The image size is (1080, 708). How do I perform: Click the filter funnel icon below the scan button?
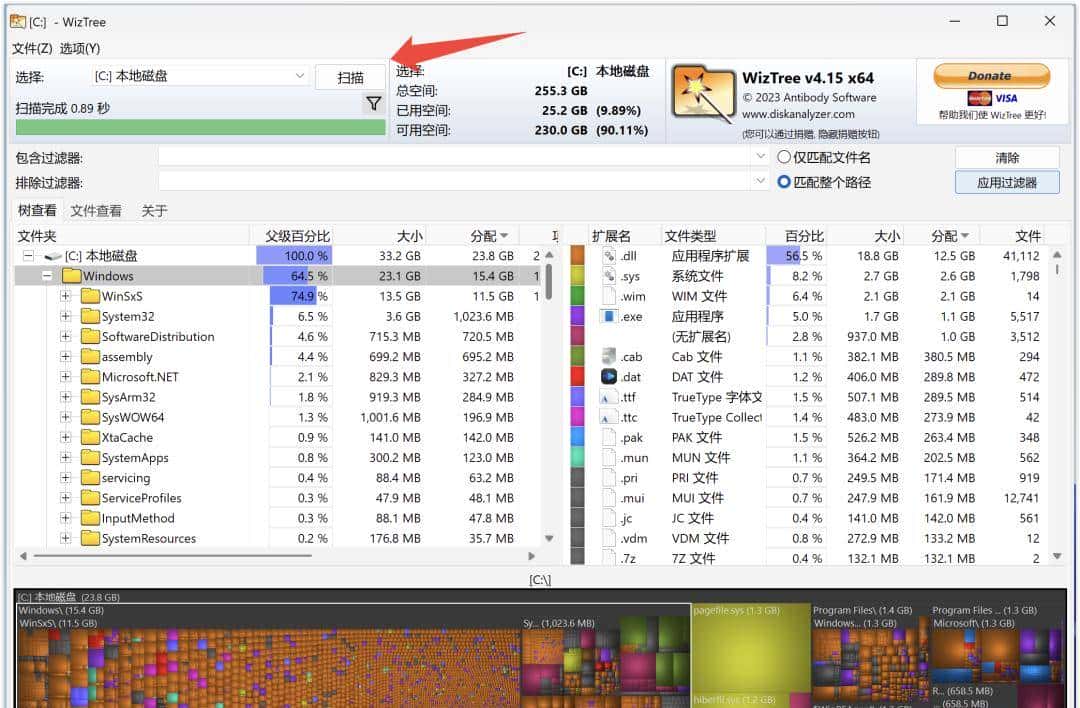click(x=374, y=103)
